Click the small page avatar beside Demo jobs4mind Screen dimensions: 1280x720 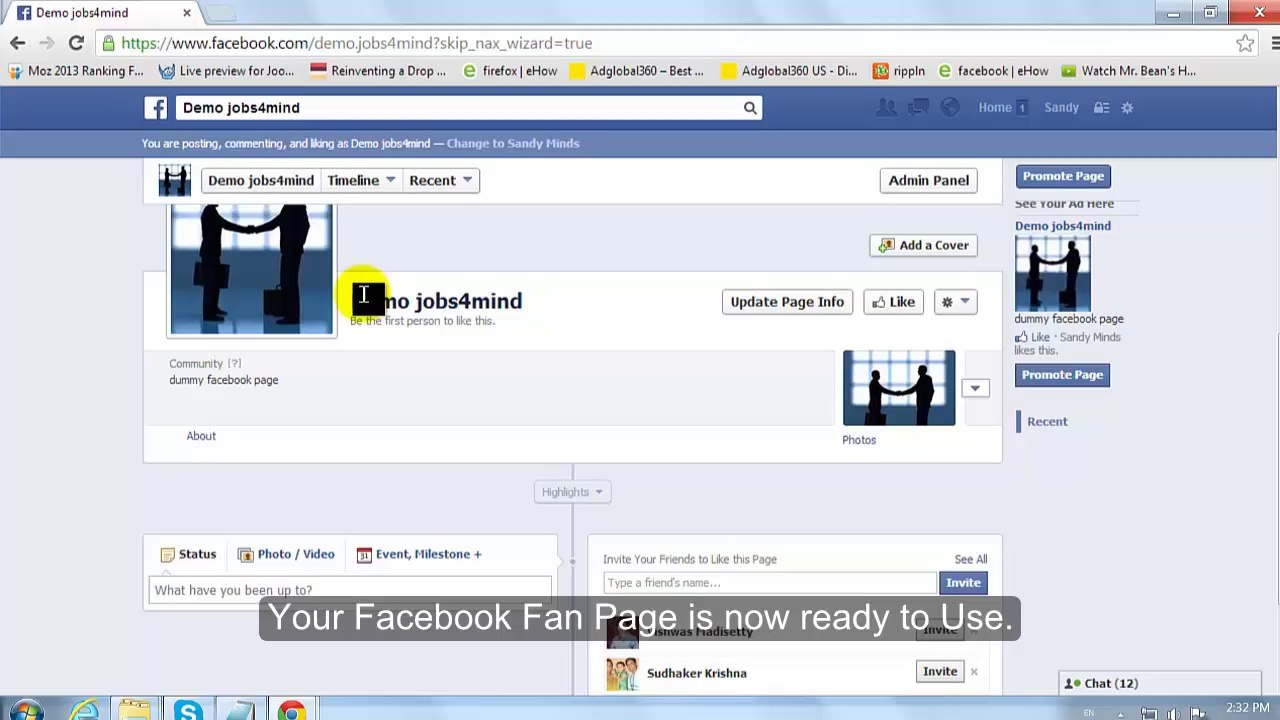click(x=174, y=180)
